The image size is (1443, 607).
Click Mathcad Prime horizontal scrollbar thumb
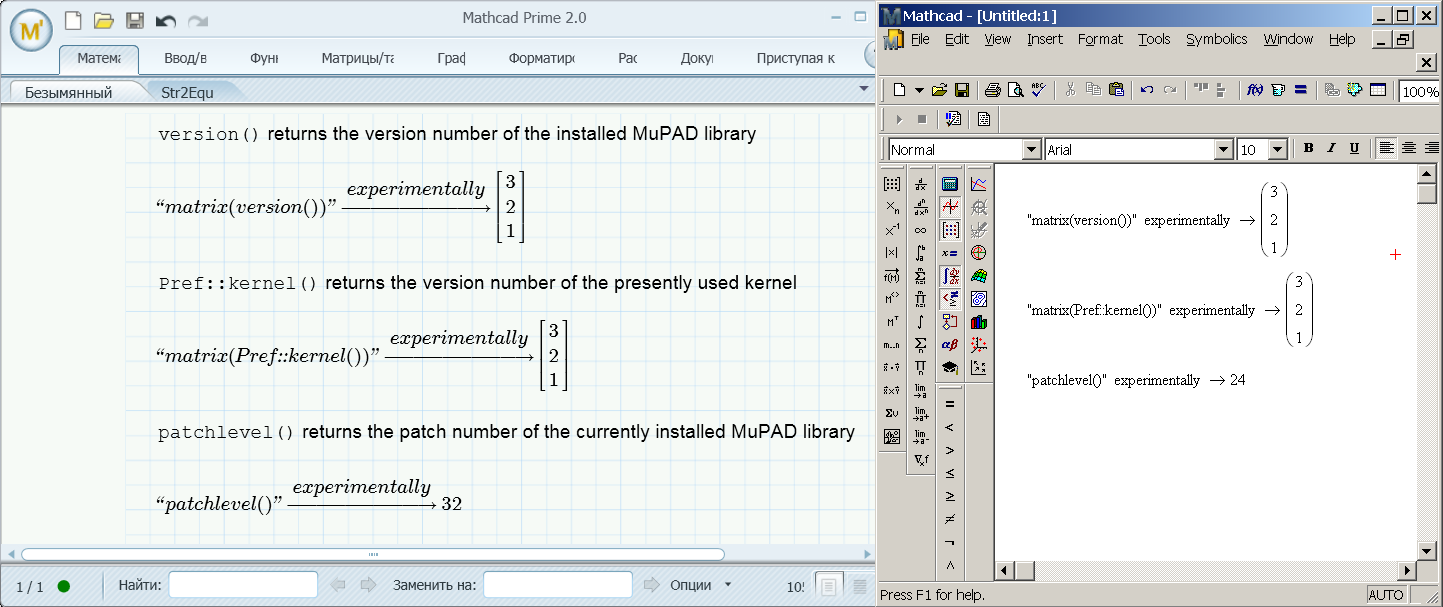tap(373, 554)
